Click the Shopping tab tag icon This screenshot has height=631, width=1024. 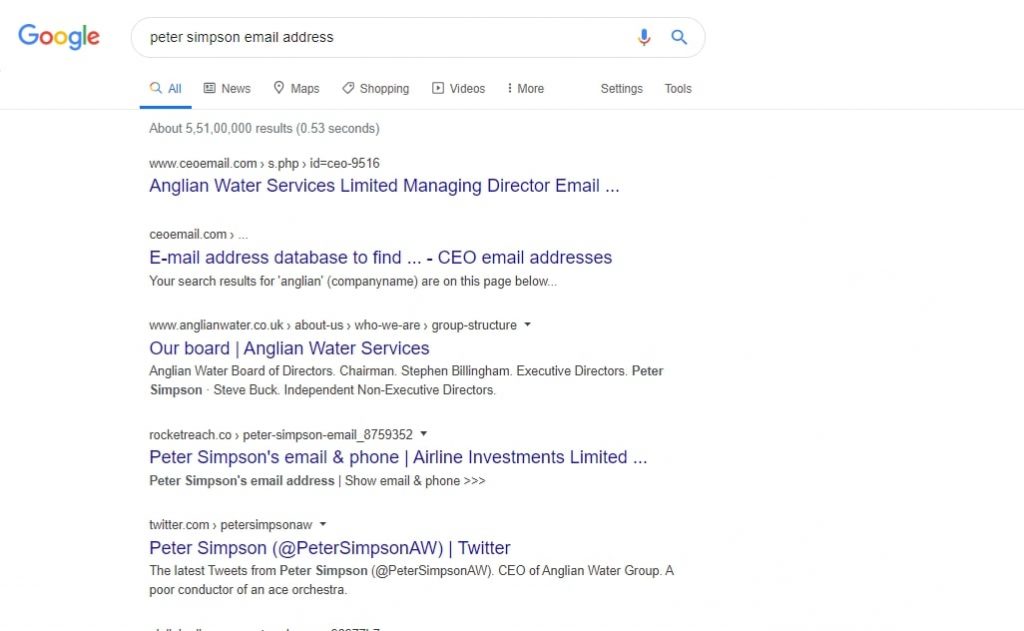(x=348, y=88)
